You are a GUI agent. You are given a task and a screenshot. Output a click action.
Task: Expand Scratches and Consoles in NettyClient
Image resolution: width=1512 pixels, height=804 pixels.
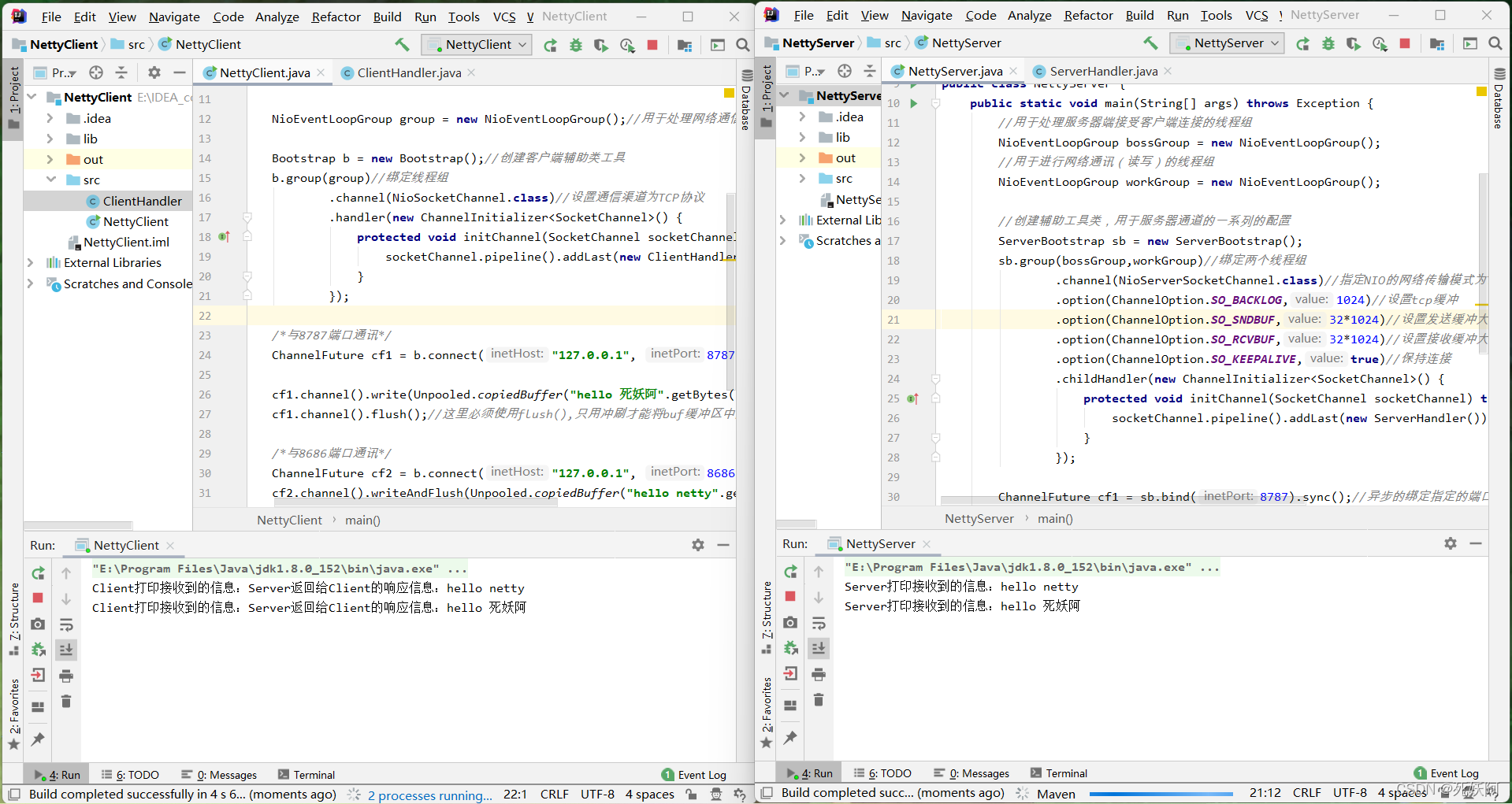pos(31,283)
